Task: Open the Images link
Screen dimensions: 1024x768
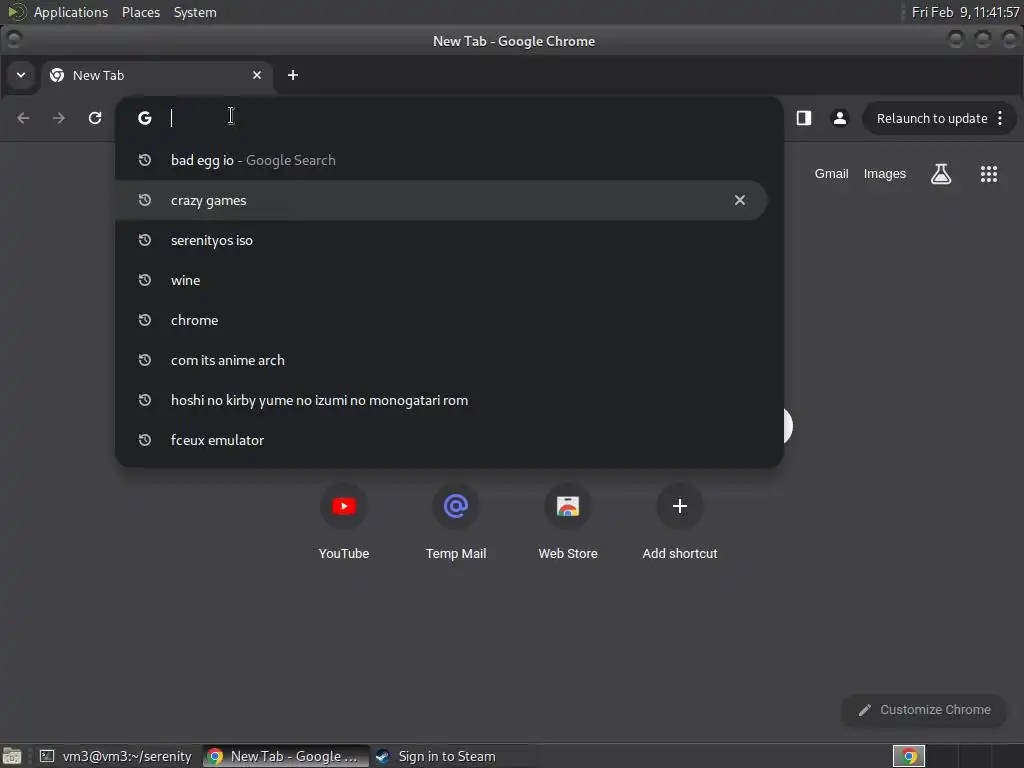Action: point(885,174)
